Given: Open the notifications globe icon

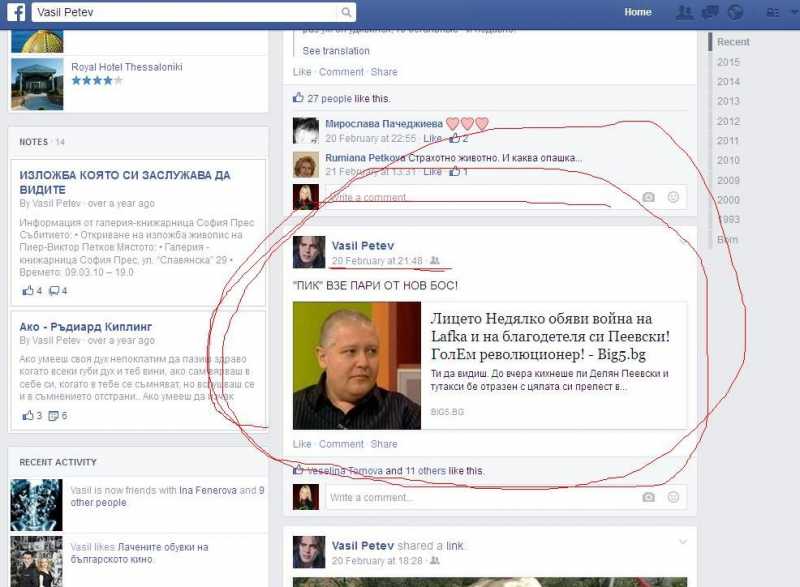Looking at the screenshot, I should click(x=735, y=13).
